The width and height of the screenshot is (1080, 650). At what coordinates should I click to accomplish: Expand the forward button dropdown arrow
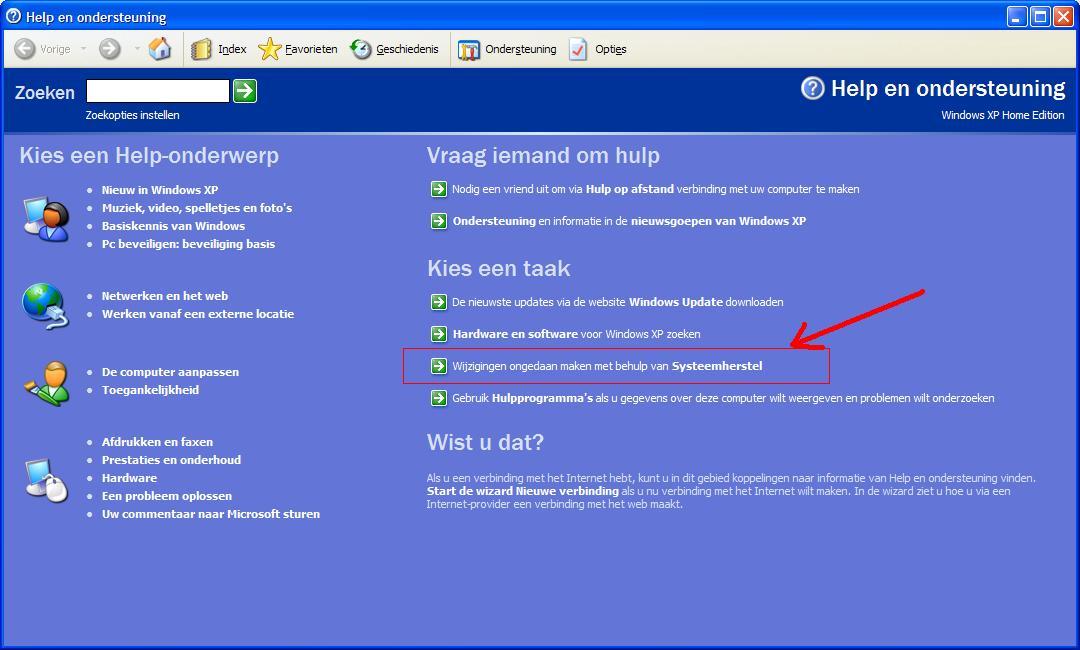pyautogui.click(x=136, y=49)
